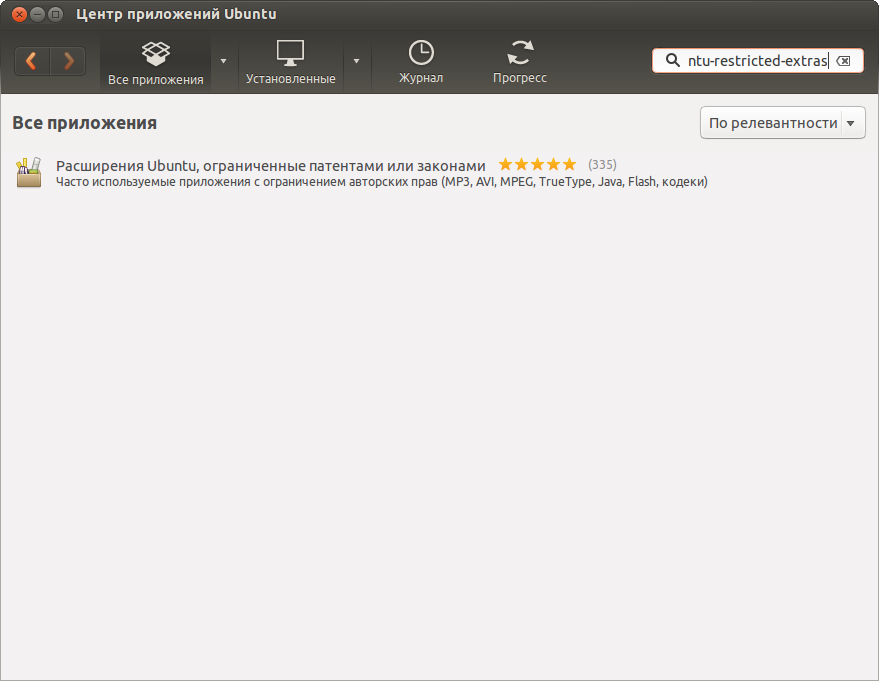Expand the Установленные dropdown arrow

[357, 61]
